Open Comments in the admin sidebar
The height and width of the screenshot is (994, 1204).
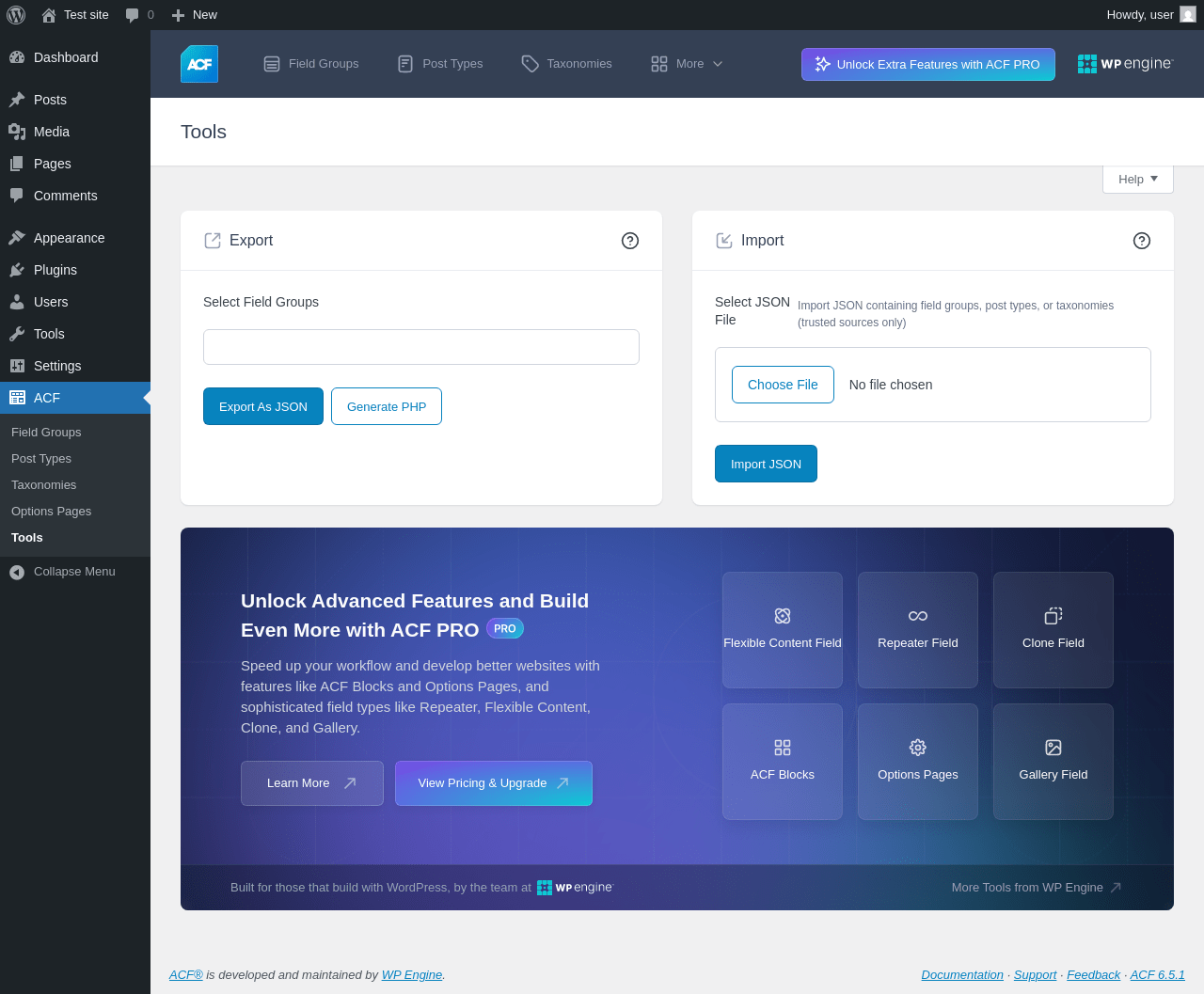[75, 196]
